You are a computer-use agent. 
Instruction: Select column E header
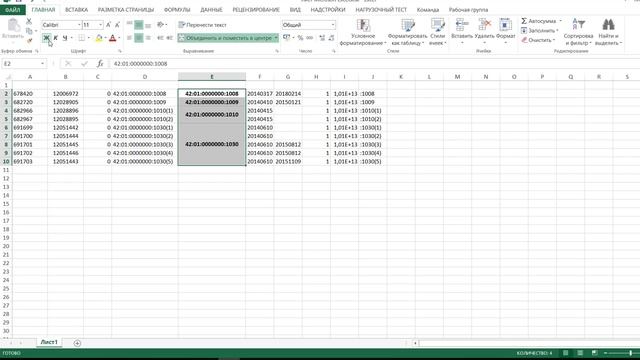pyautogui.click(x=212, y=77)
